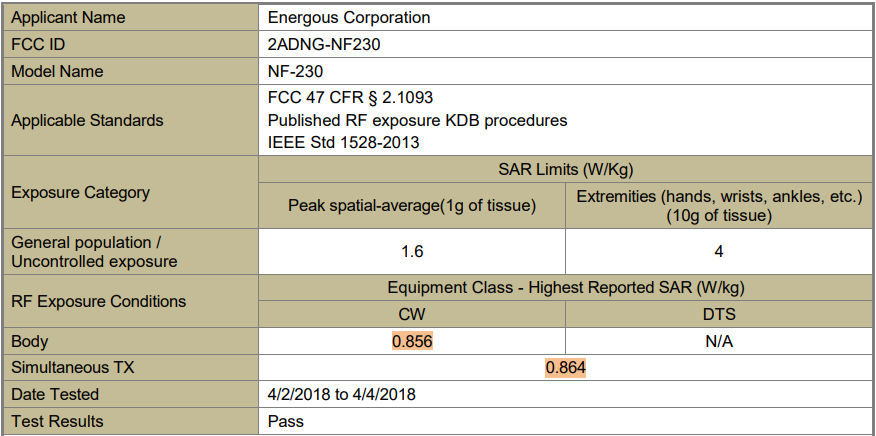Click the Extremities (10g of tissue) header cell

tap(719, 206)
